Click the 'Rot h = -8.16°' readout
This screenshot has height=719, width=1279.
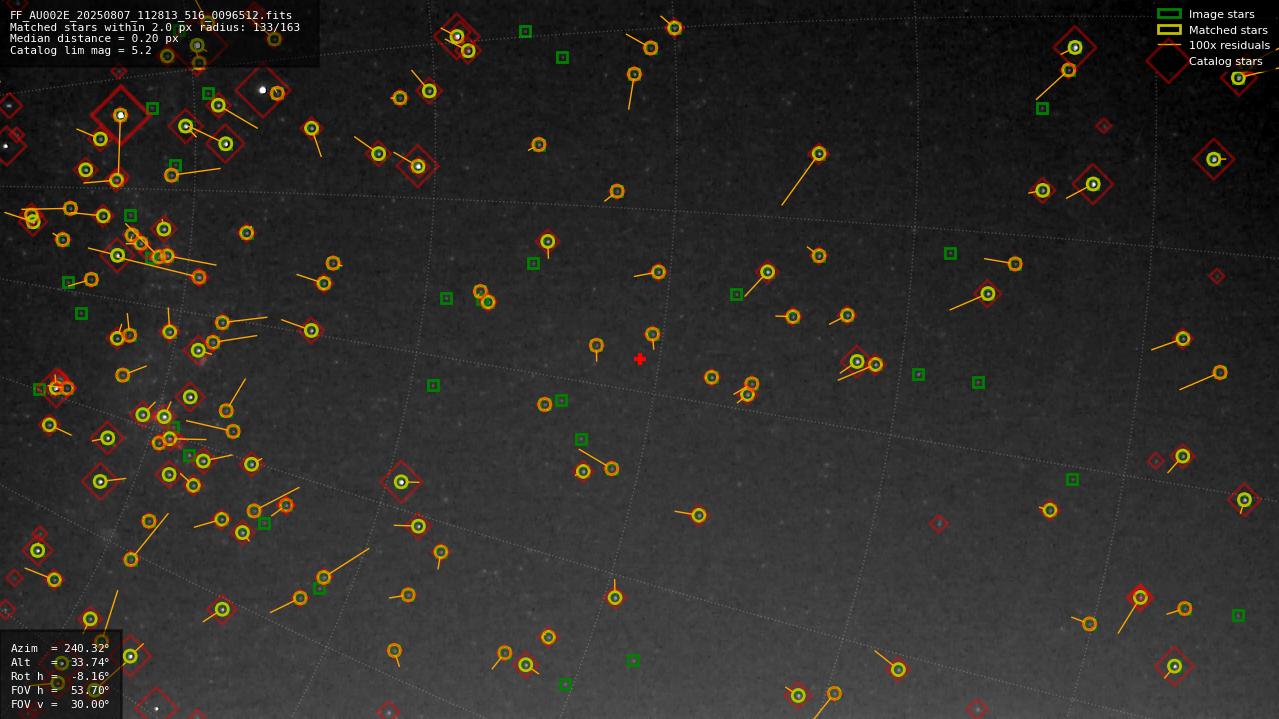tap(60, 676)
